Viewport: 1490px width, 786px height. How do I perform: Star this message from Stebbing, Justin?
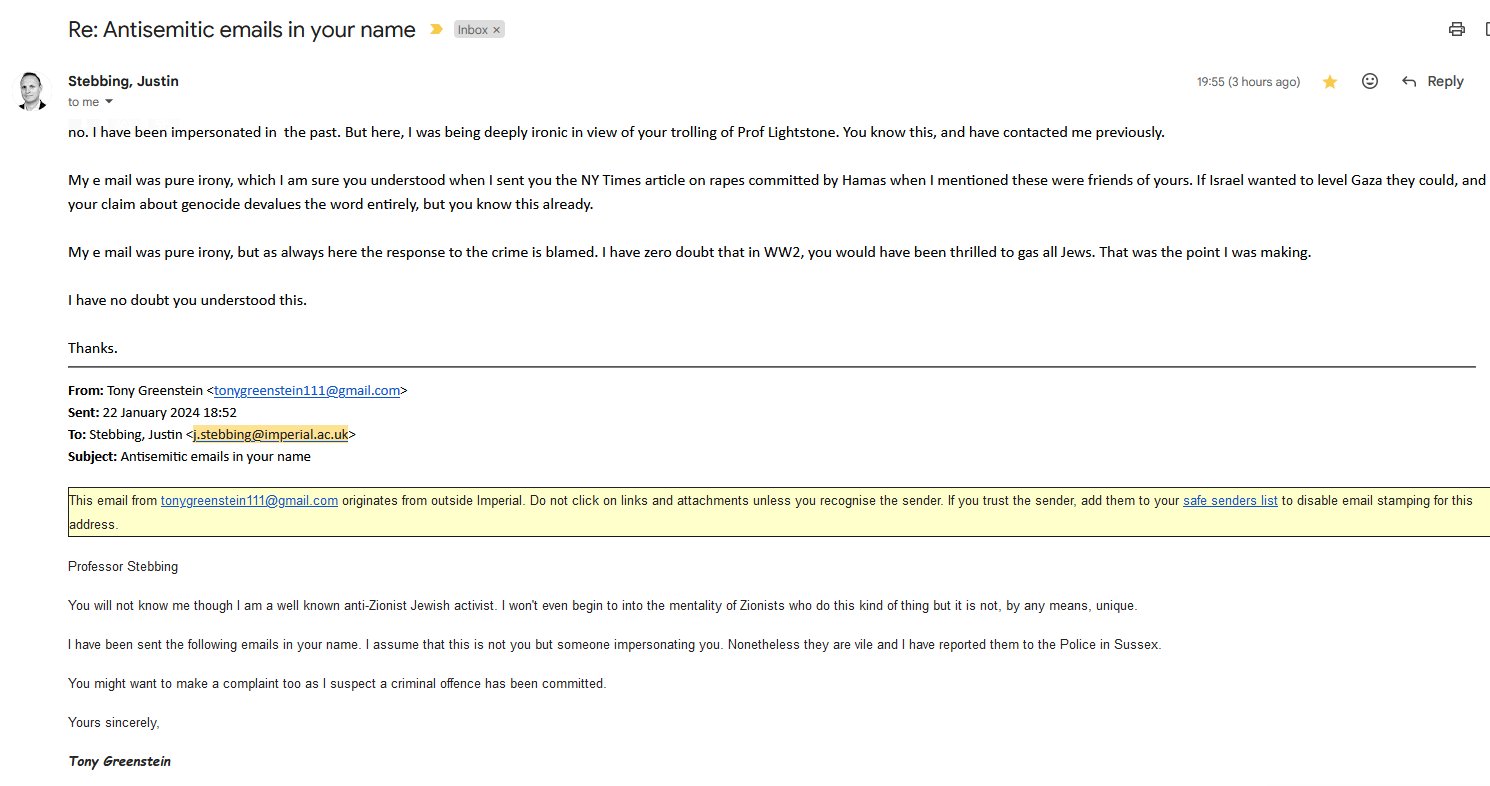pos(1330,82)
